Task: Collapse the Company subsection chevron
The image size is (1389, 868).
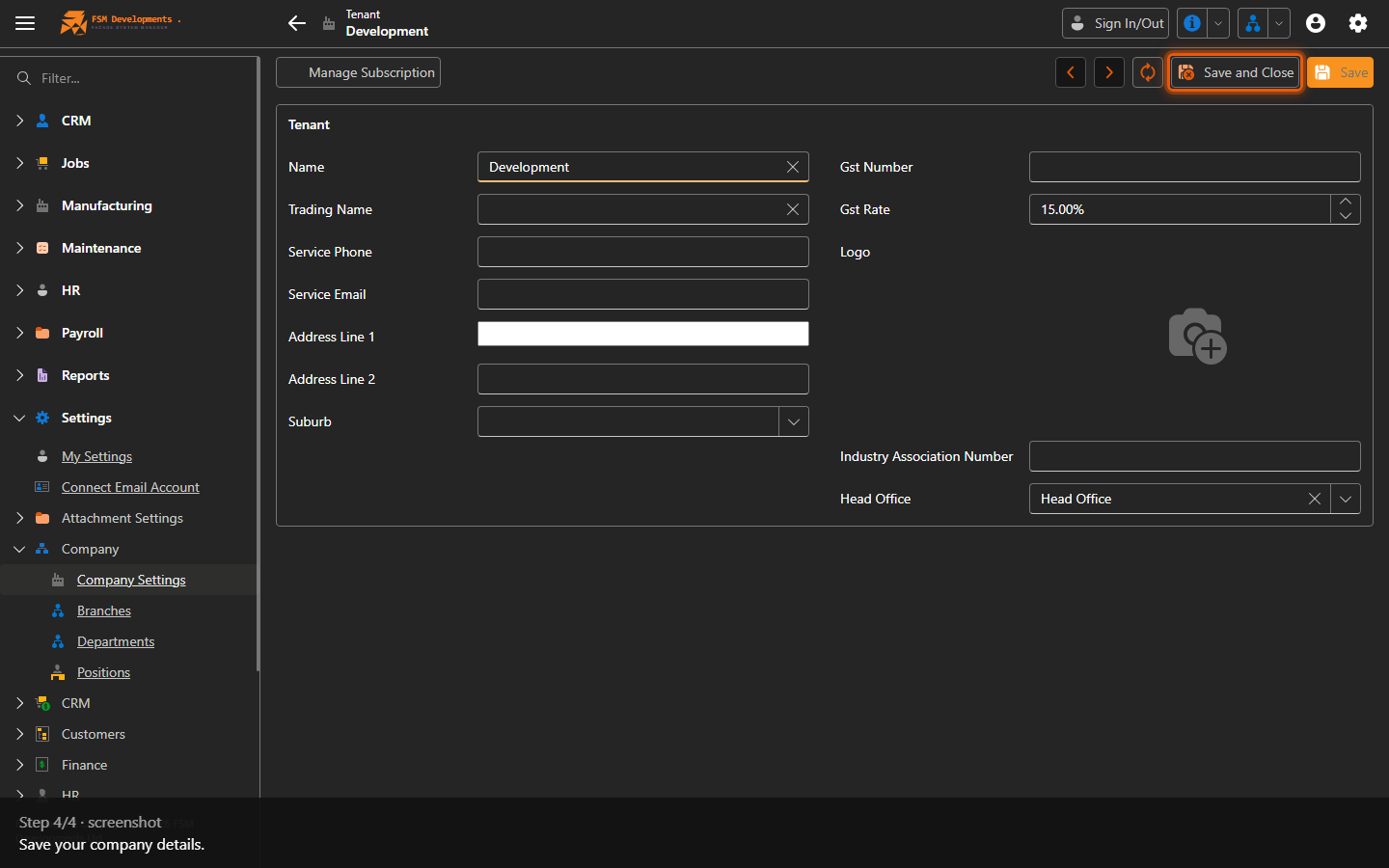Action: click(19, 549)
